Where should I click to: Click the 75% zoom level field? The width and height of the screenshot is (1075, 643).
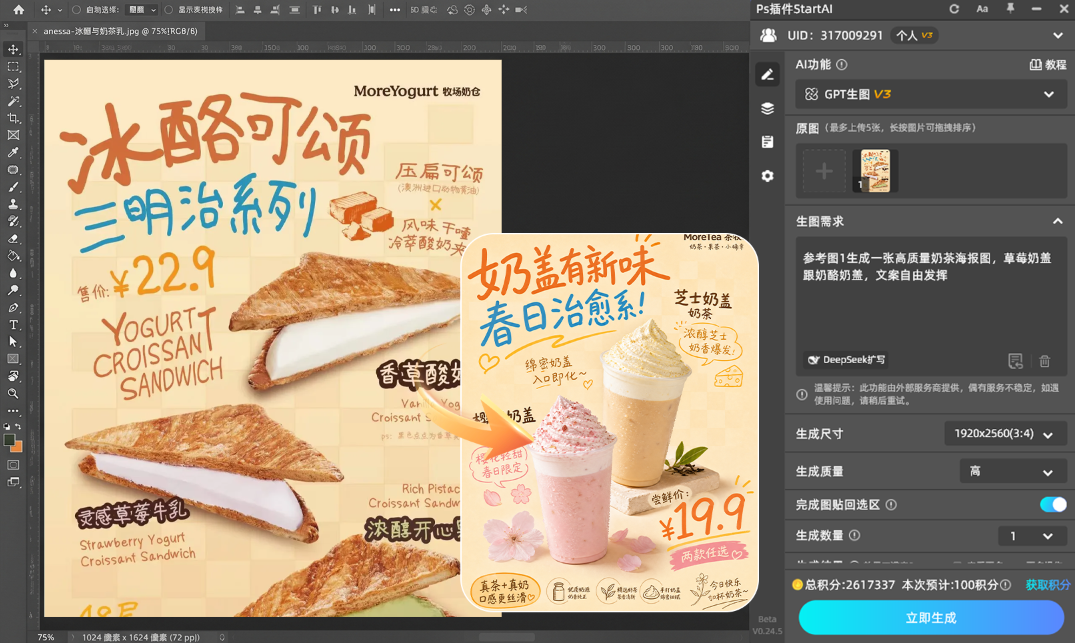(x=46, y=637)
